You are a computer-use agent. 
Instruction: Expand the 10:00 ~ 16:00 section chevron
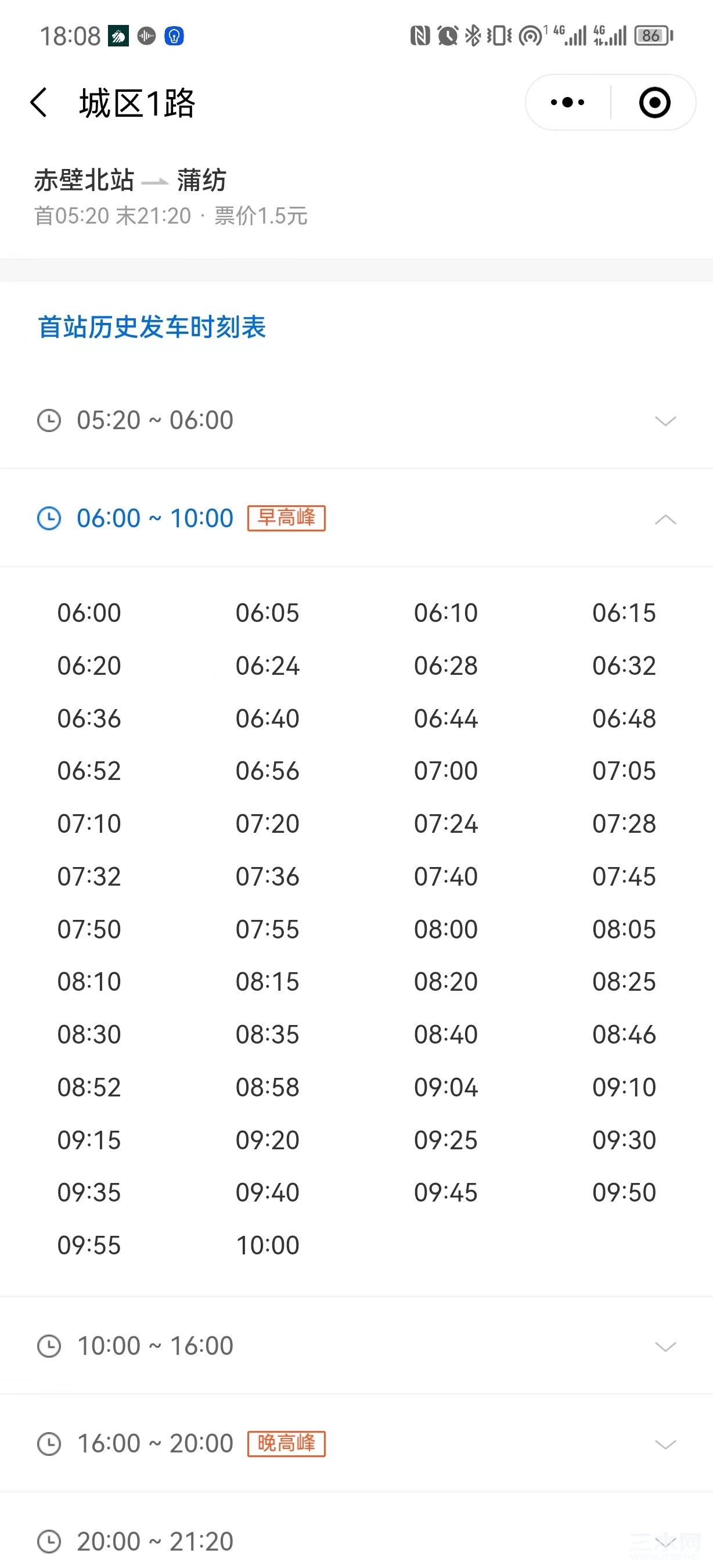click(665, 1346)
